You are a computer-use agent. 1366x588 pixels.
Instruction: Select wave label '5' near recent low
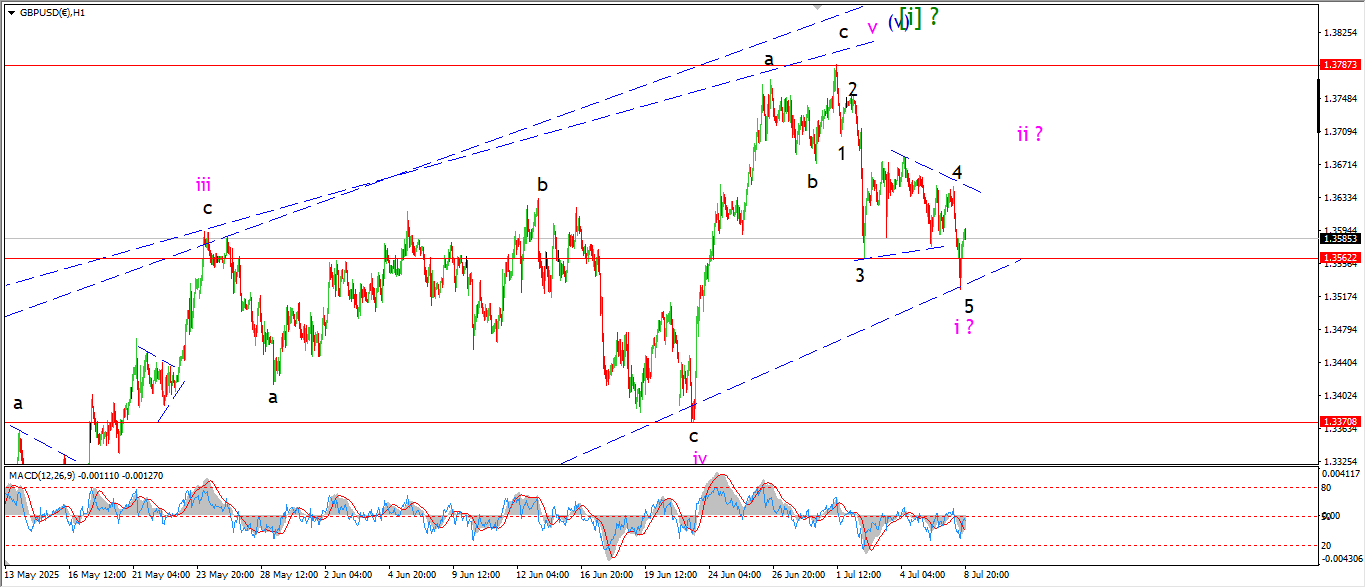(x=968, y=306)
